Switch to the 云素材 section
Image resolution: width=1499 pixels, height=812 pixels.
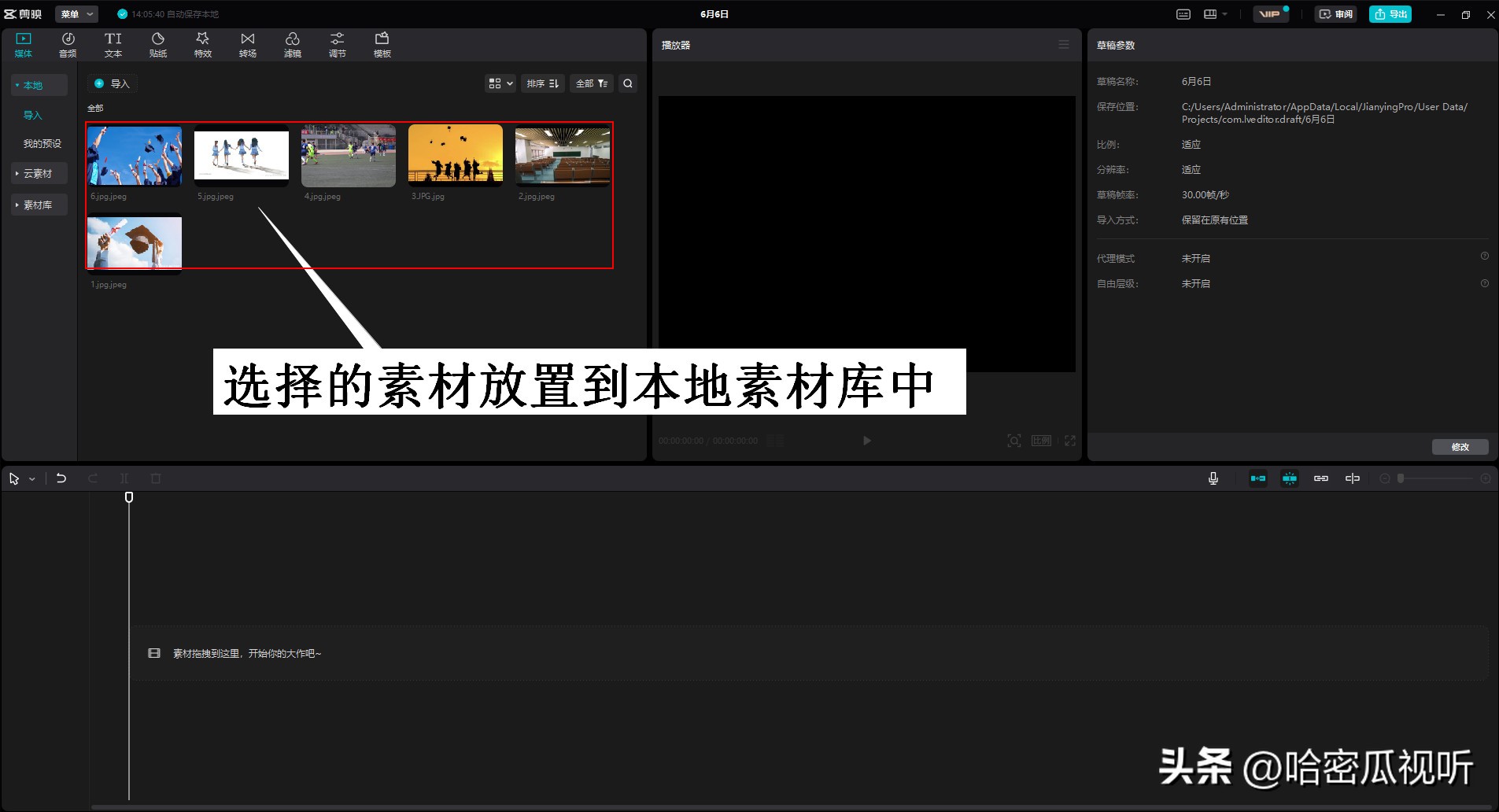tap(39, 173)
